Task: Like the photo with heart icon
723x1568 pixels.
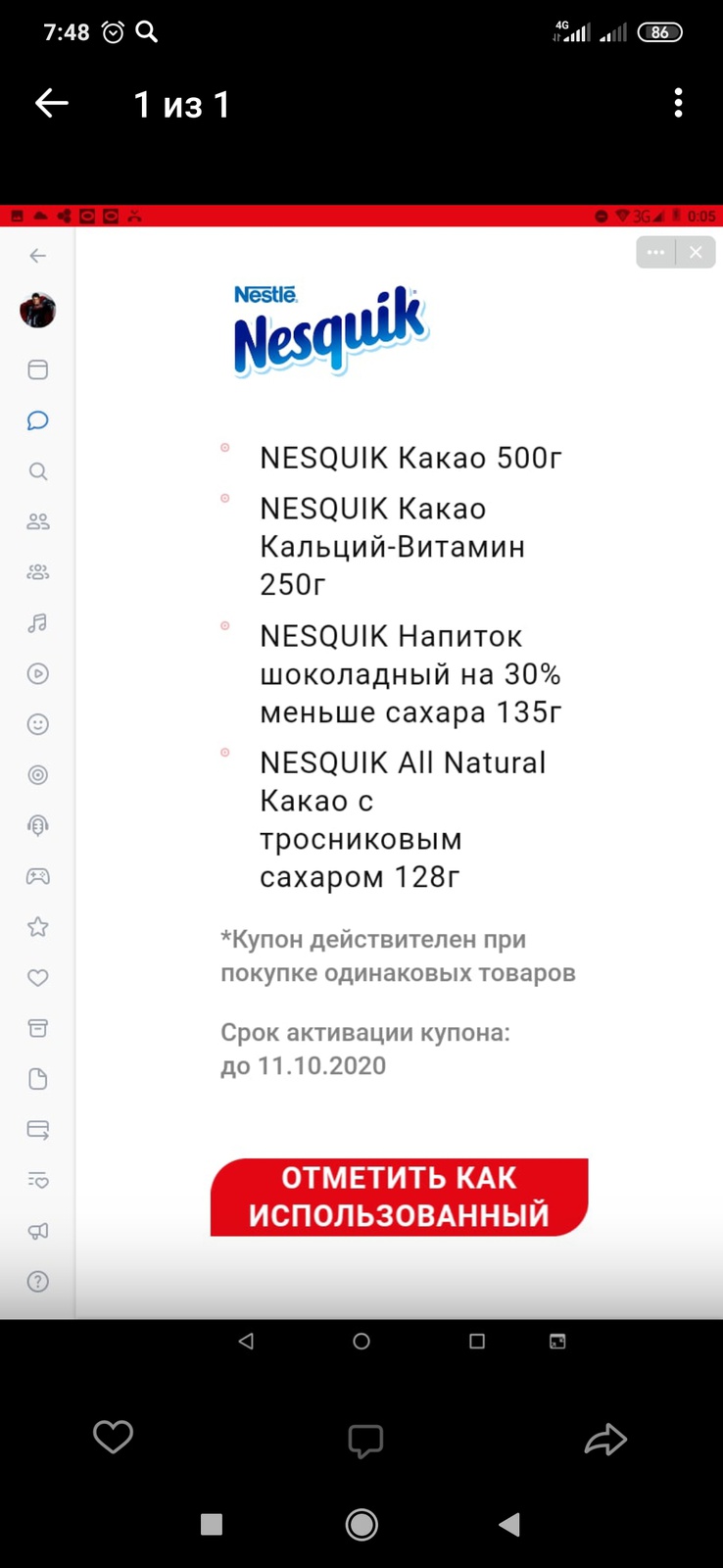Action: pyautogui.click(x=113, y=1438)
